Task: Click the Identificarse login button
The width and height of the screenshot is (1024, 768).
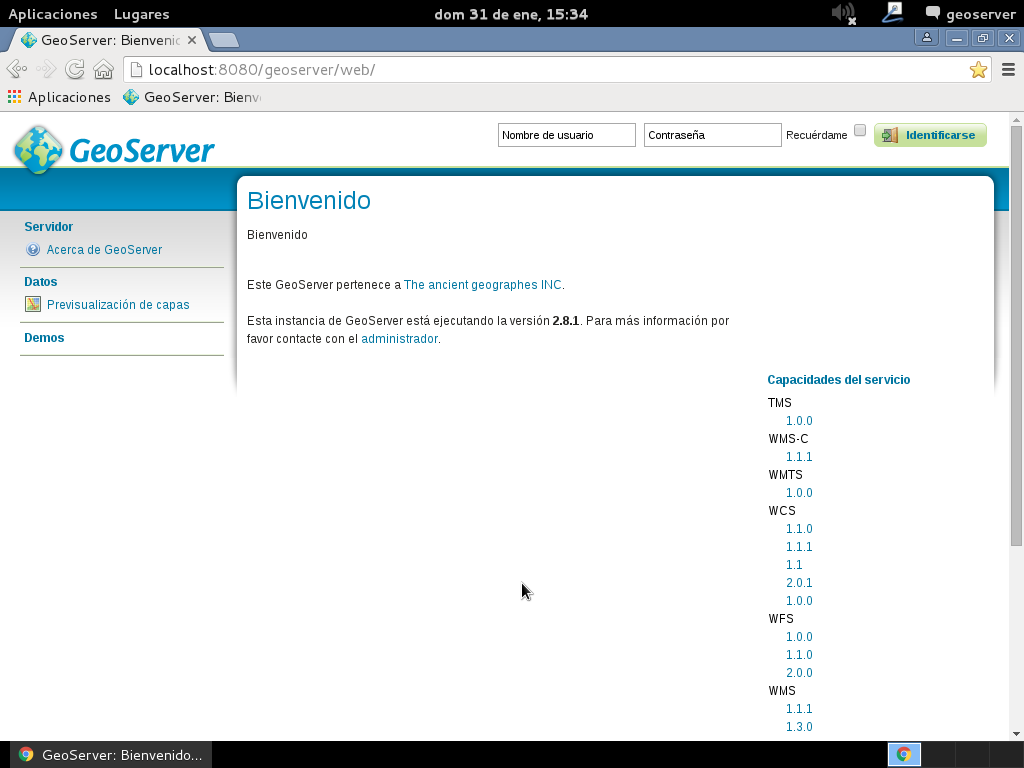Action: coord(930,135)
